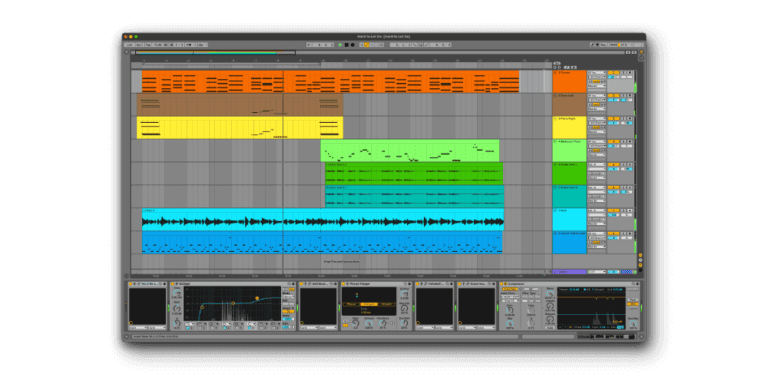The height and width of the screenshot is (384, 768).
Task: Turn off the Phaser-Flanger device activator
Action: pyautogui.click(x=343, y=284)
